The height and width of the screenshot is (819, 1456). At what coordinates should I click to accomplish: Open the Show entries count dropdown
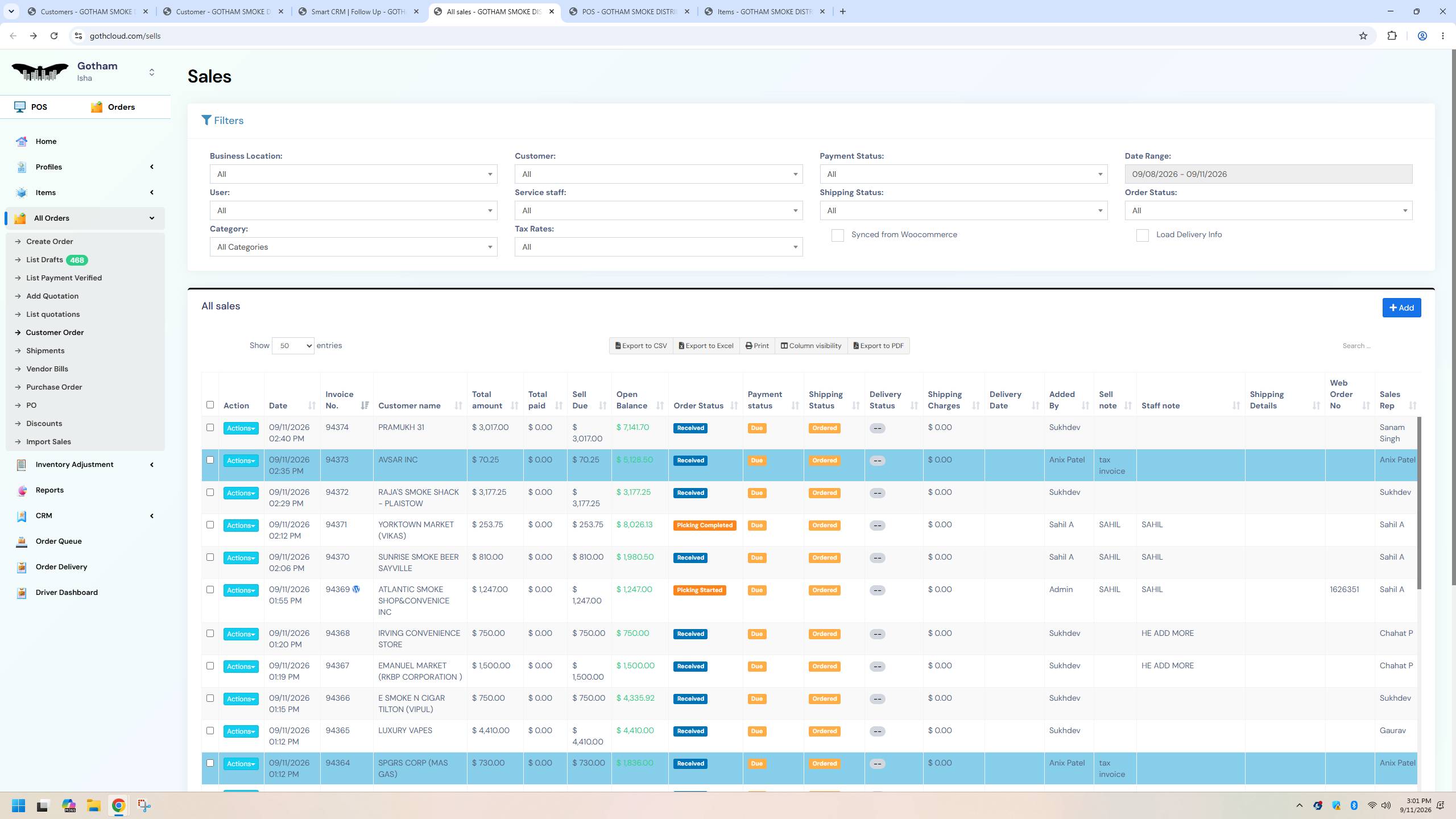point(293,346)
